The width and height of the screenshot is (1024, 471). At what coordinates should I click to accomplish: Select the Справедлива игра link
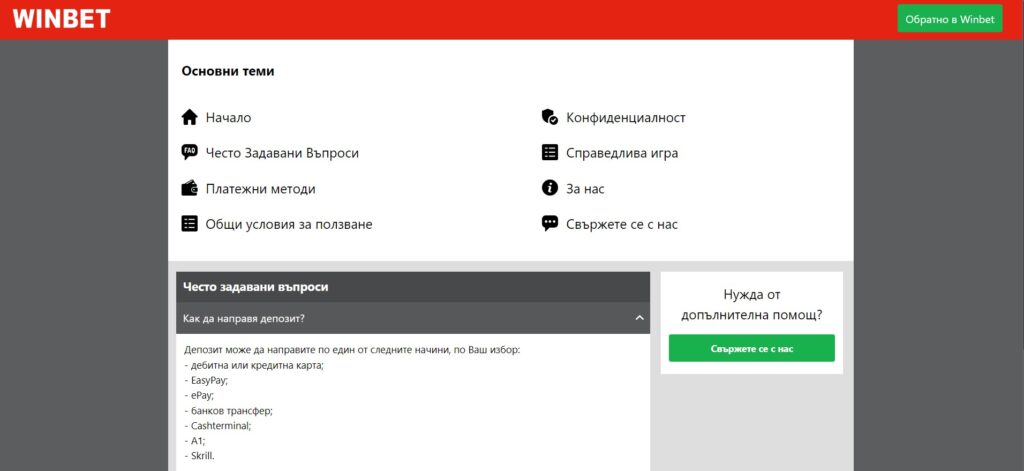(622, 153)
